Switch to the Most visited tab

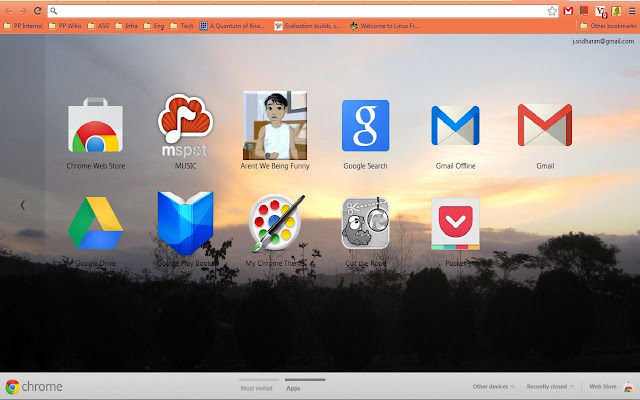coord(256,388)
